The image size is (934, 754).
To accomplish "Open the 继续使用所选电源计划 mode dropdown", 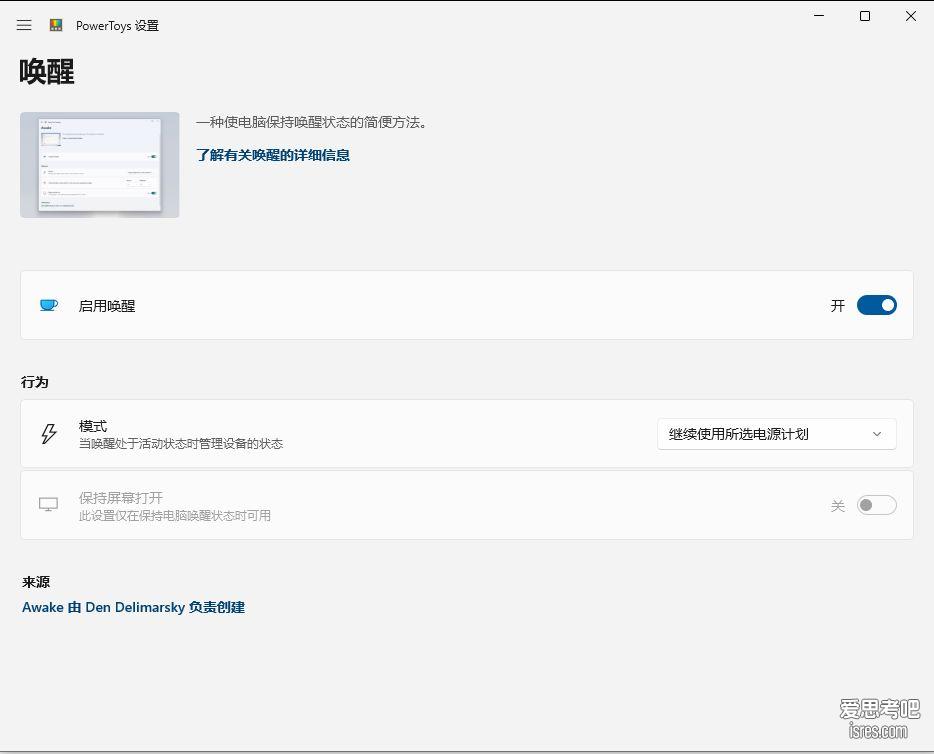I will tap(776, 434).
